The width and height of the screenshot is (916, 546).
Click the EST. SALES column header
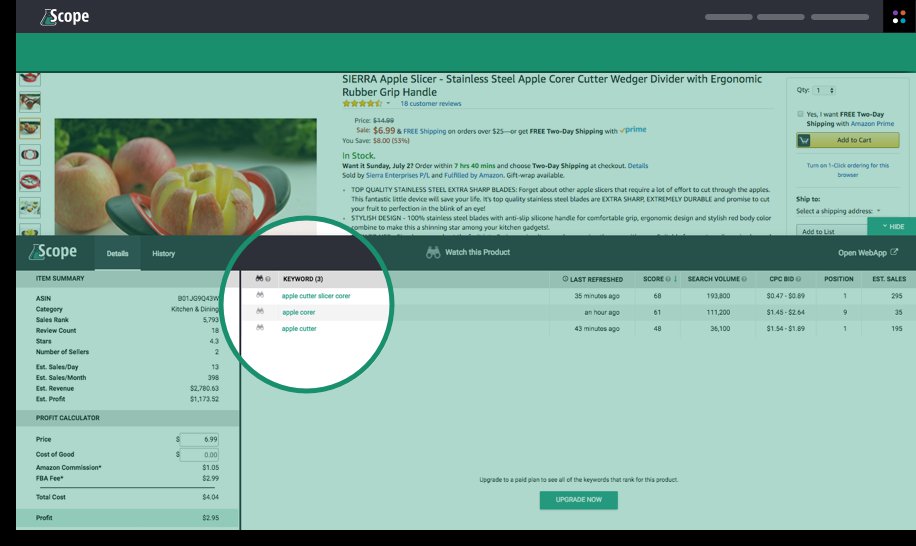[889, 279]
